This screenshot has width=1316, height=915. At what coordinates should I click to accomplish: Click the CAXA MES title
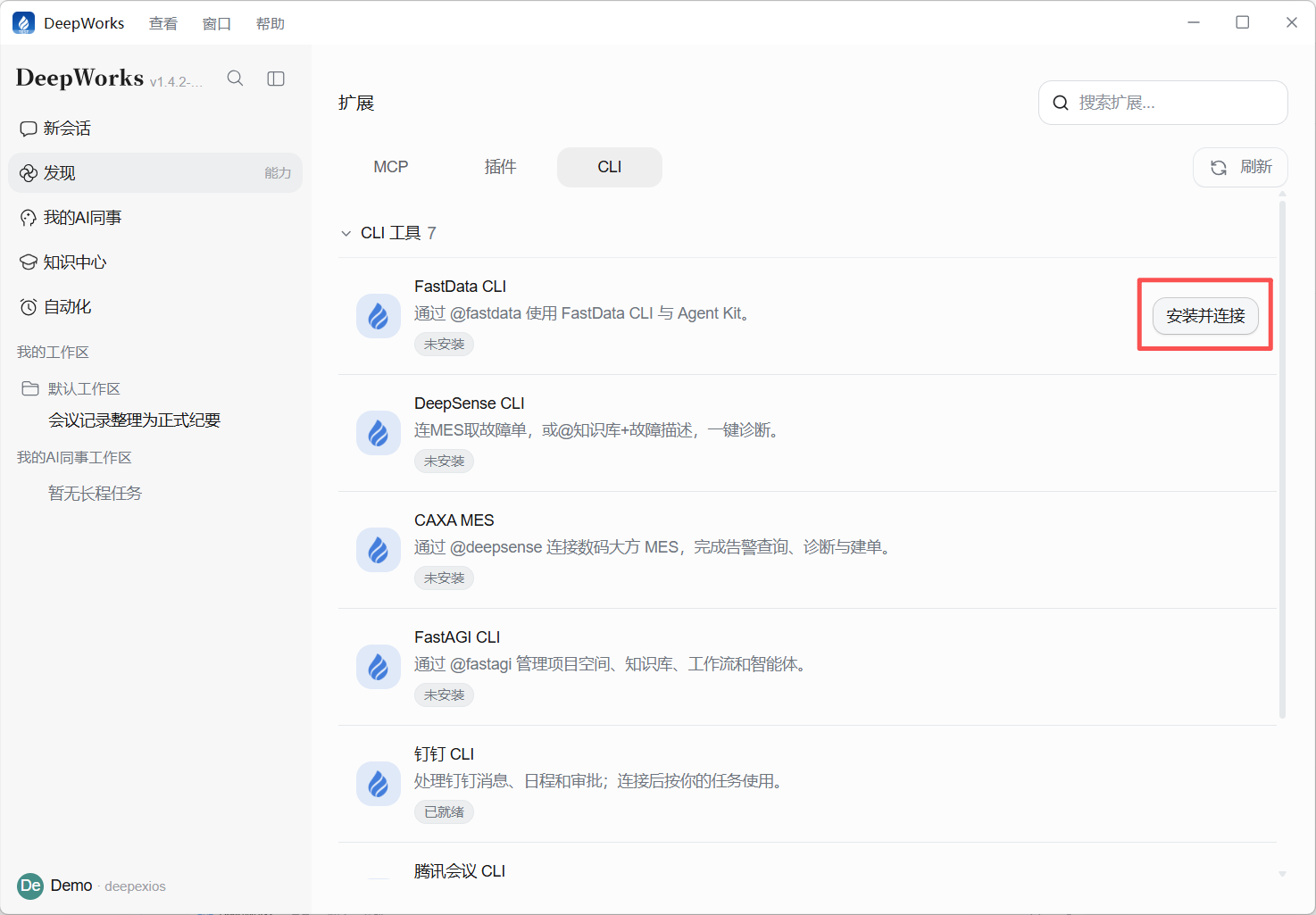click(454, 520)
